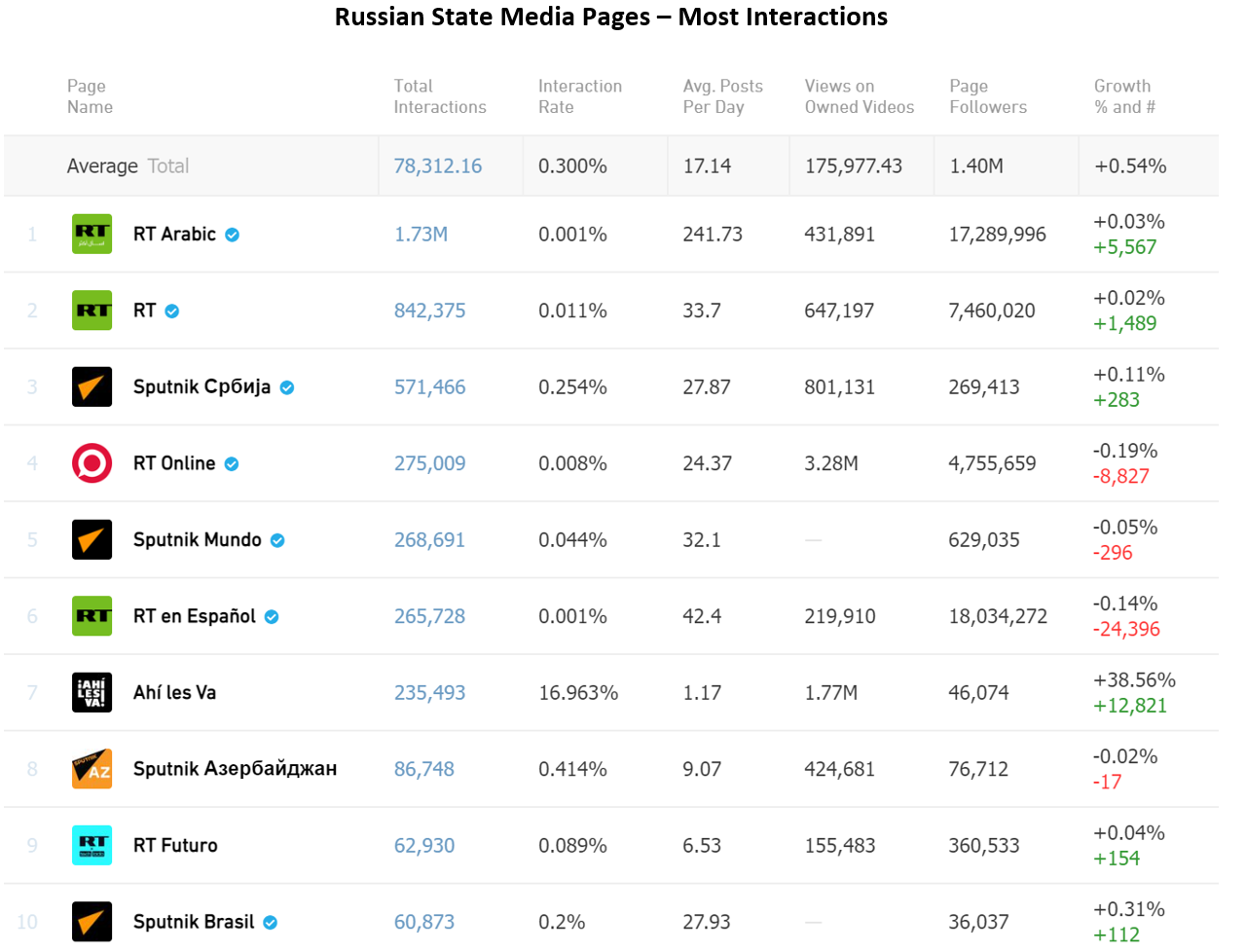Click the 571,466 total interactions value
The width and height of the screenshot is (1246, 952).
429,387
